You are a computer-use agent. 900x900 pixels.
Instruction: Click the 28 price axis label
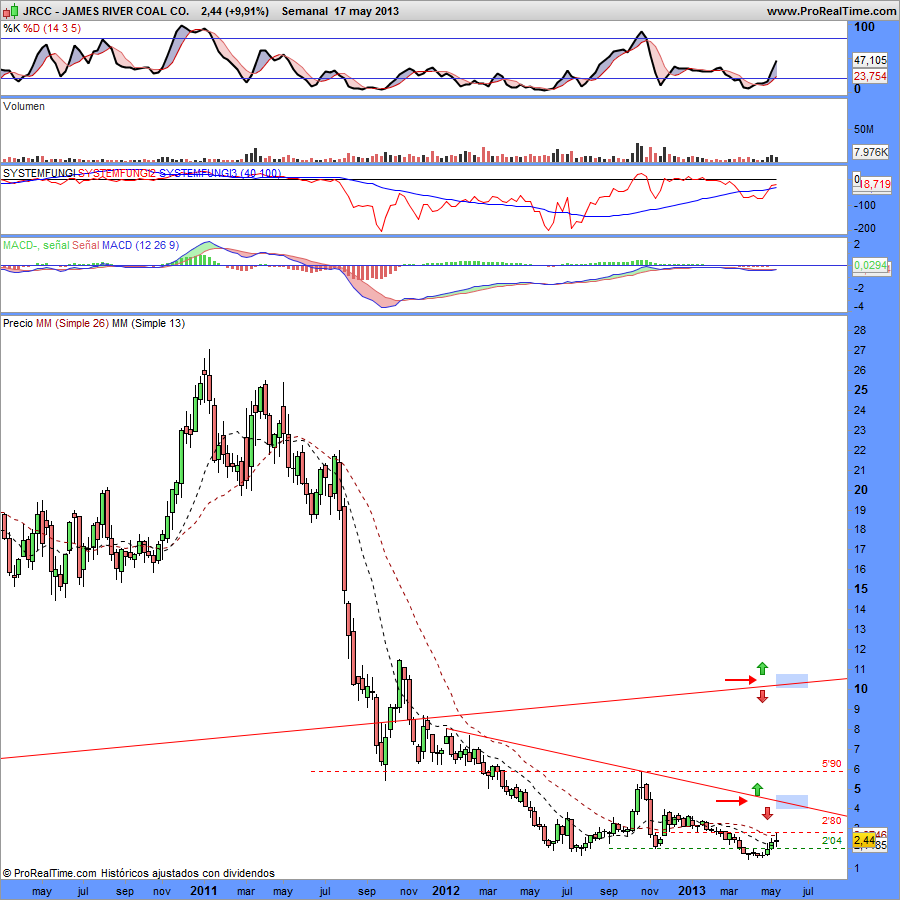[x=860, y=330]
